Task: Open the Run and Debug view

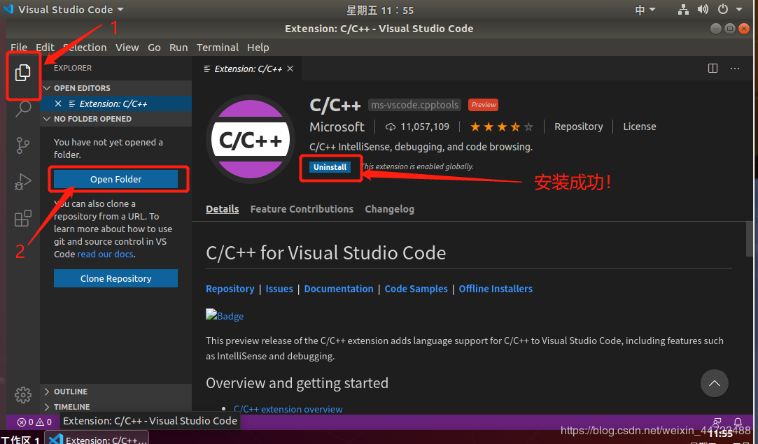Action: [23, 181]
